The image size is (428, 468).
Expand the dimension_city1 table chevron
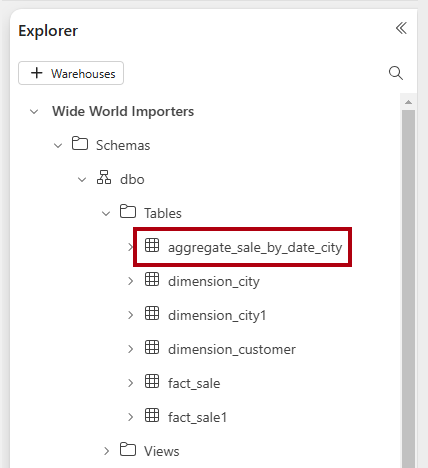point(130,315)
